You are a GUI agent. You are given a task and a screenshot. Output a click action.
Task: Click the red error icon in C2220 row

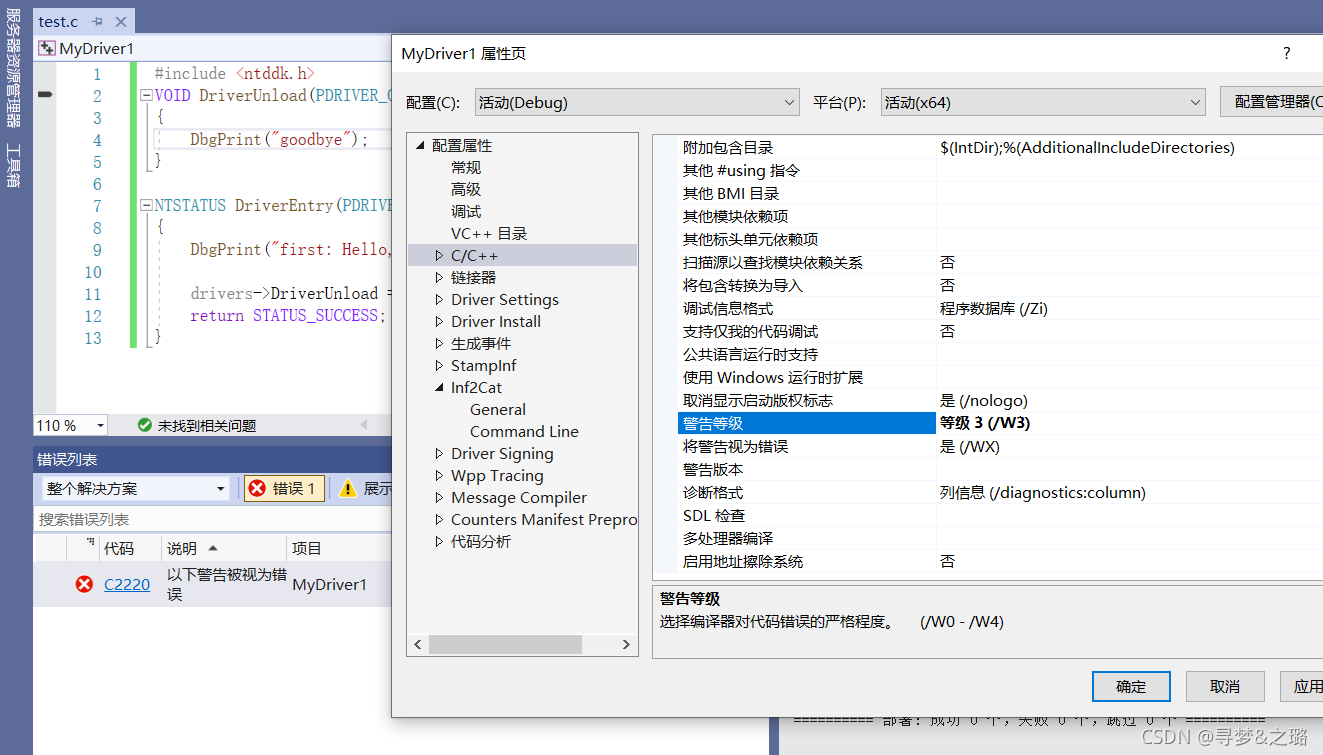pos(84,584)
